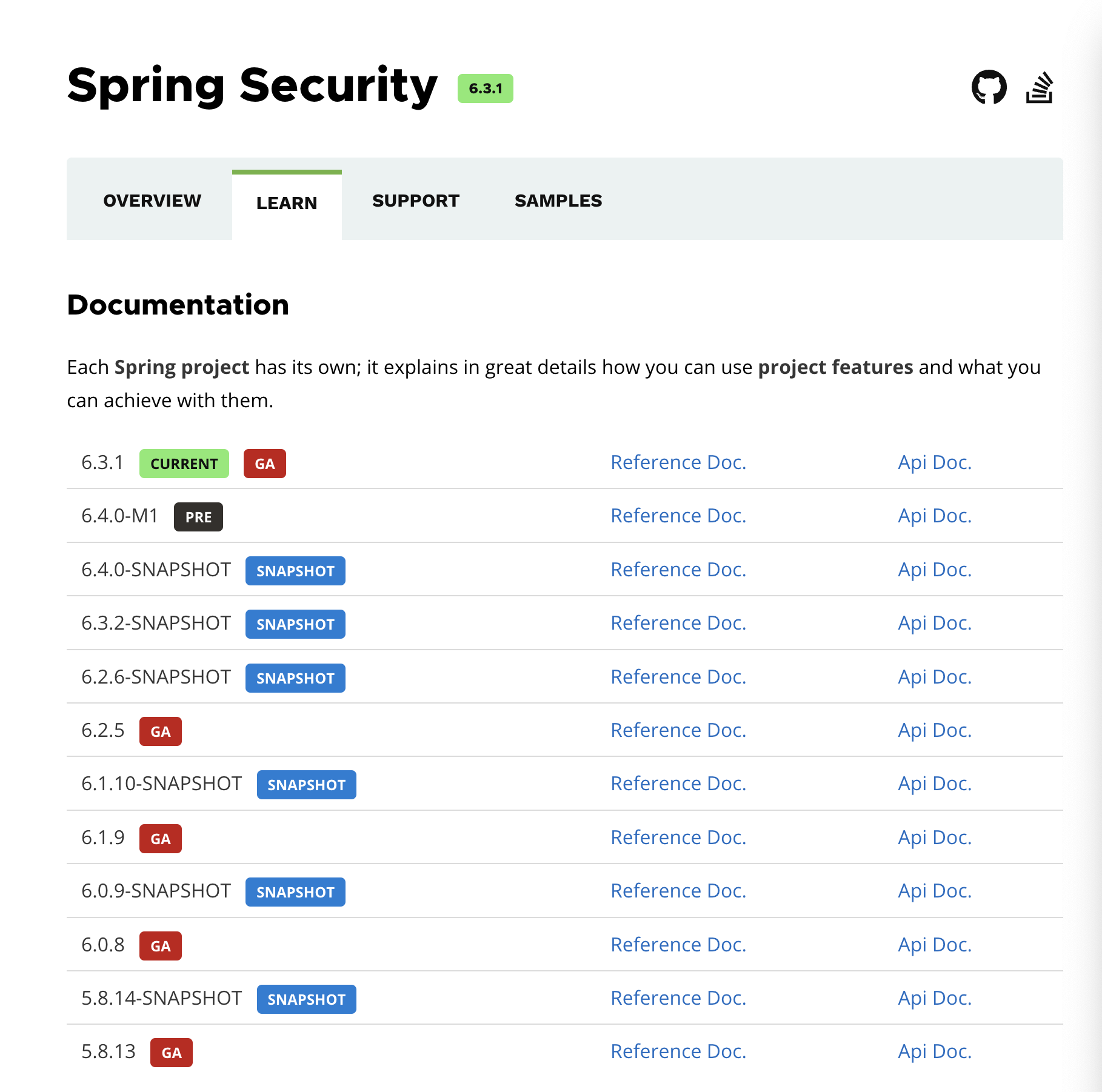Open Reference Doc. for 6.4.0-M1
Image resolution: width=1102 pixels, height=1092 pixels.
pyautogui.click(x=678, y=516)
